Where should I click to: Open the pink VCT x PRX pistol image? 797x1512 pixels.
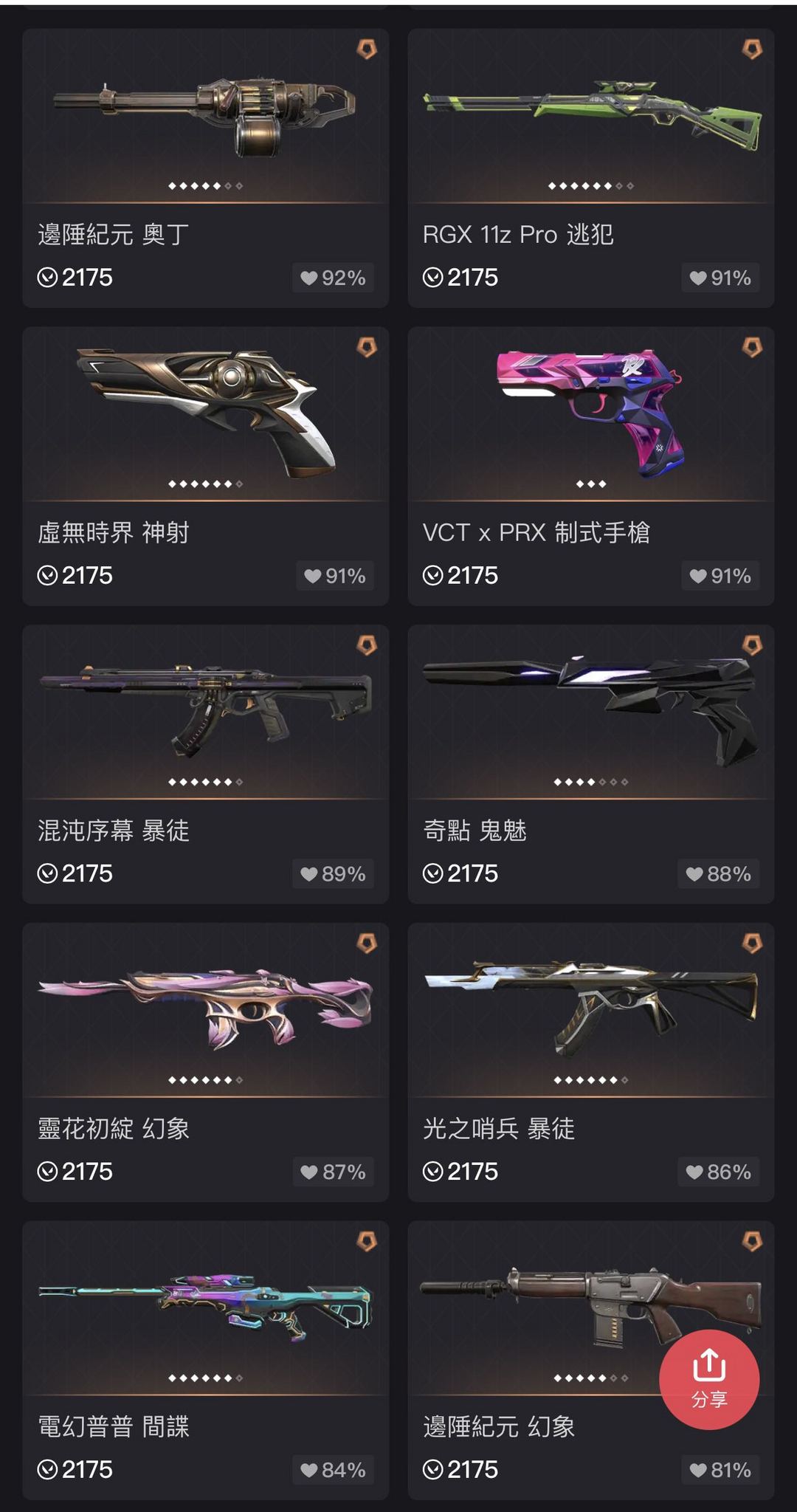(591, 412)
